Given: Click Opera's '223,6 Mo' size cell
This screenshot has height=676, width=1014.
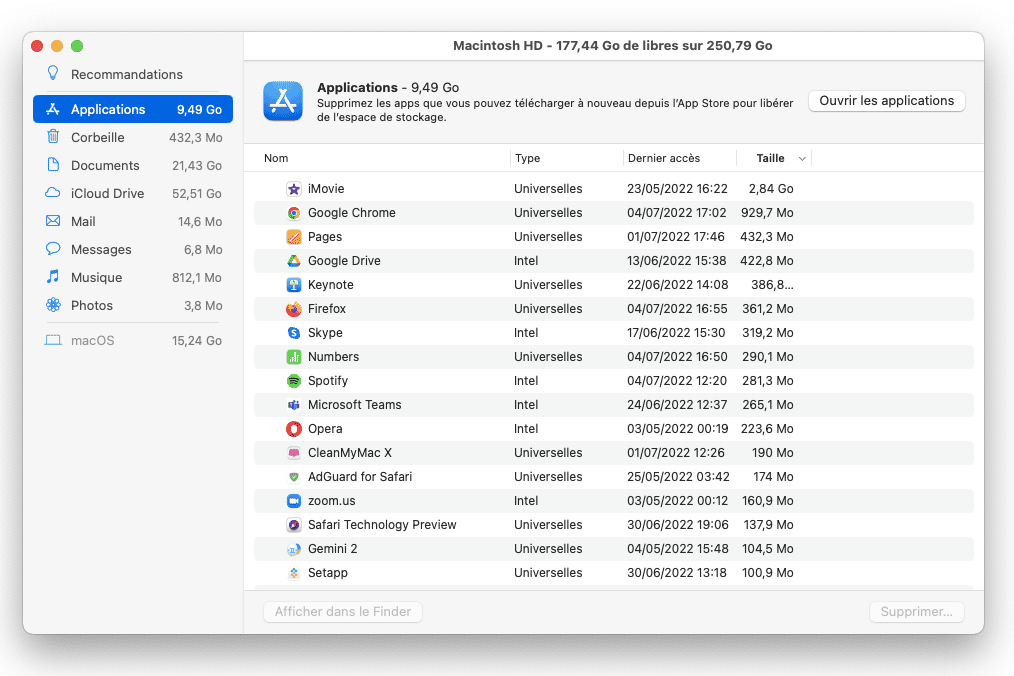Looking at the screenshot, I should [767, 429].
